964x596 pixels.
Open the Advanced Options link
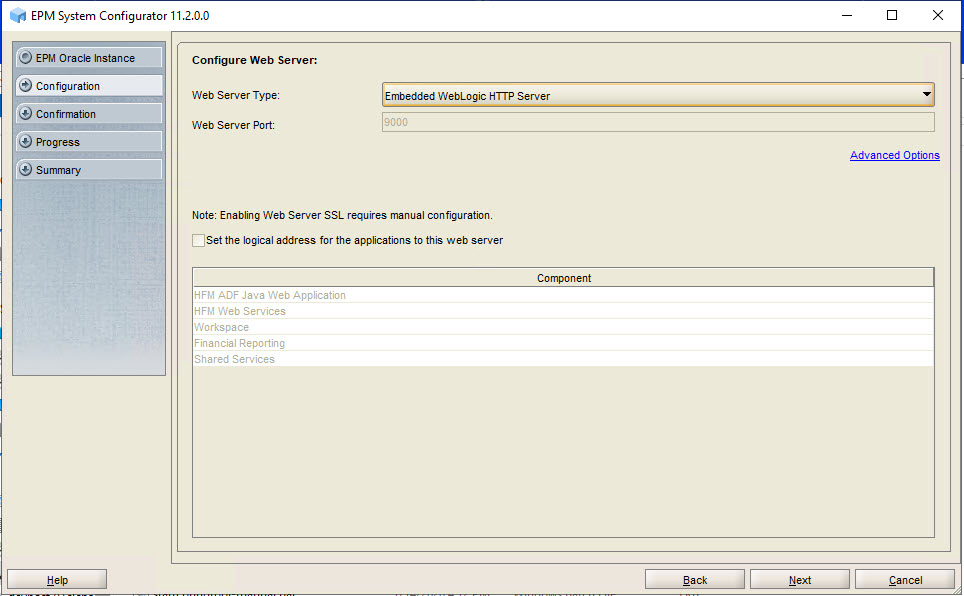(x=895, y=155)
